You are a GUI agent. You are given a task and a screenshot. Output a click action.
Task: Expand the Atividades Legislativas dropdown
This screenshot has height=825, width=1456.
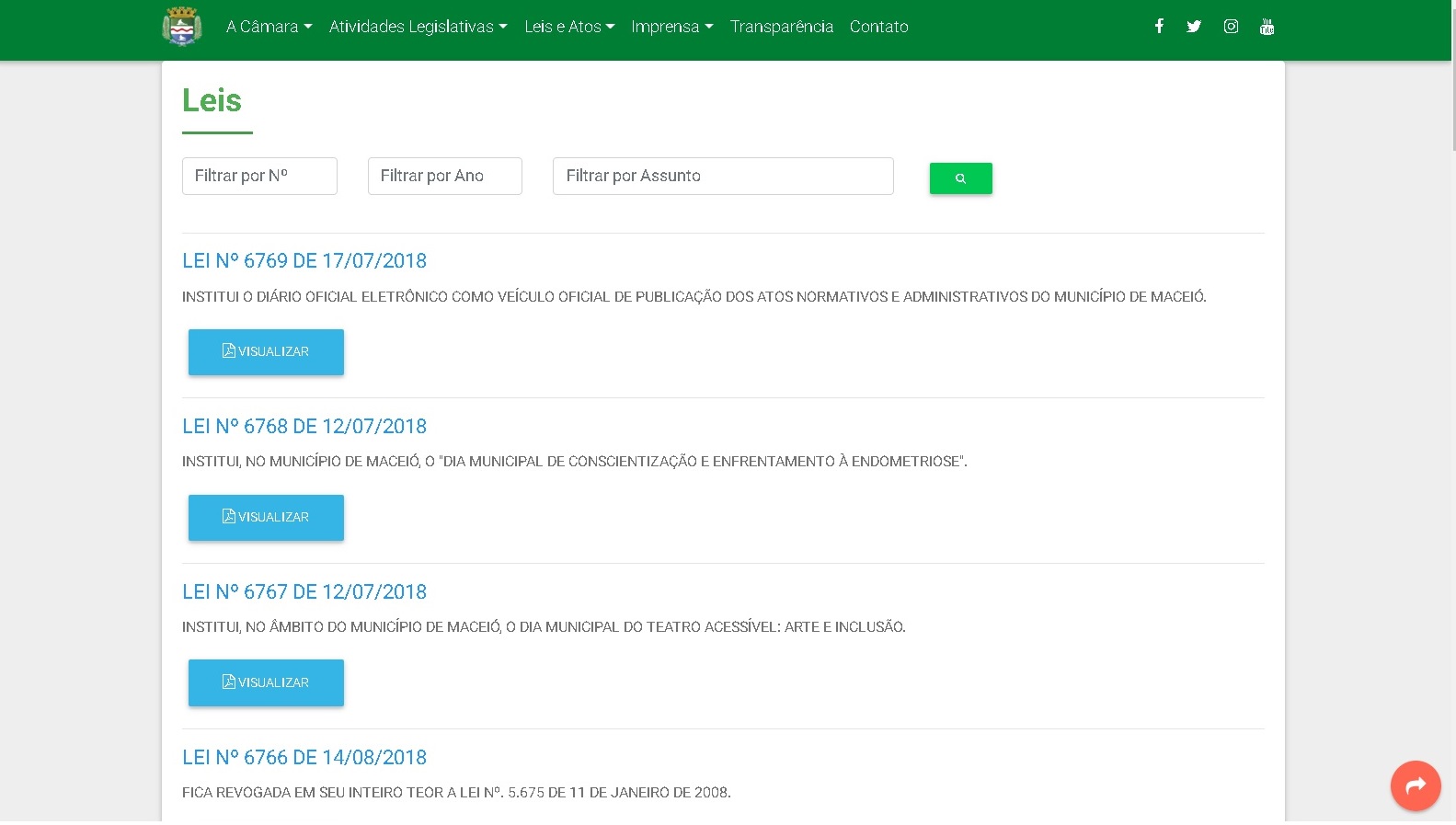(x=418, y=27)
